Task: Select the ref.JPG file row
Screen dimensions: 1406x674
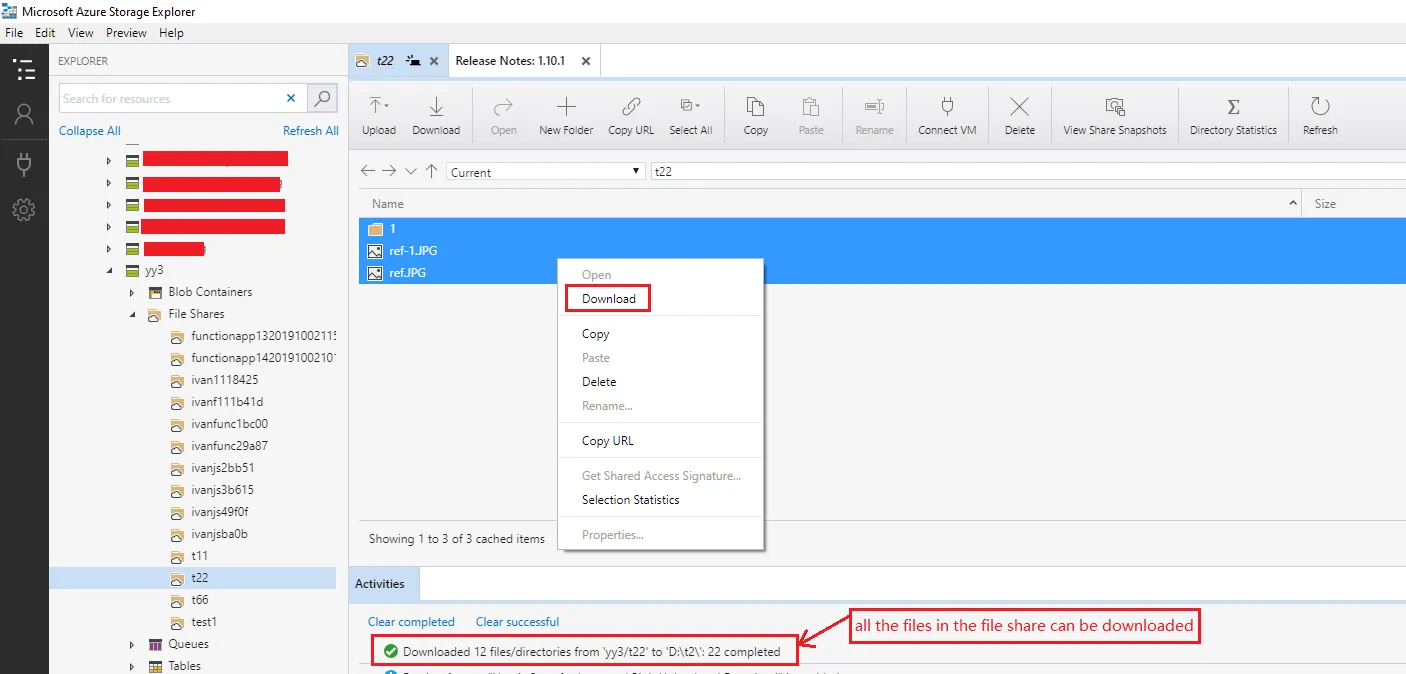Action: point(882,273)
